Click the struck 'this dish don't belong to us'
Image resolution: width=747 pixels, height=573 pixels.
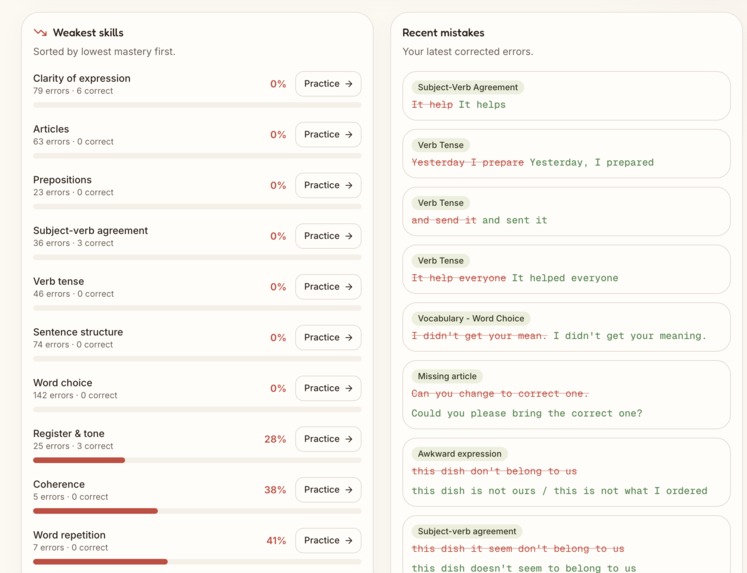click(x=494, y=472)
